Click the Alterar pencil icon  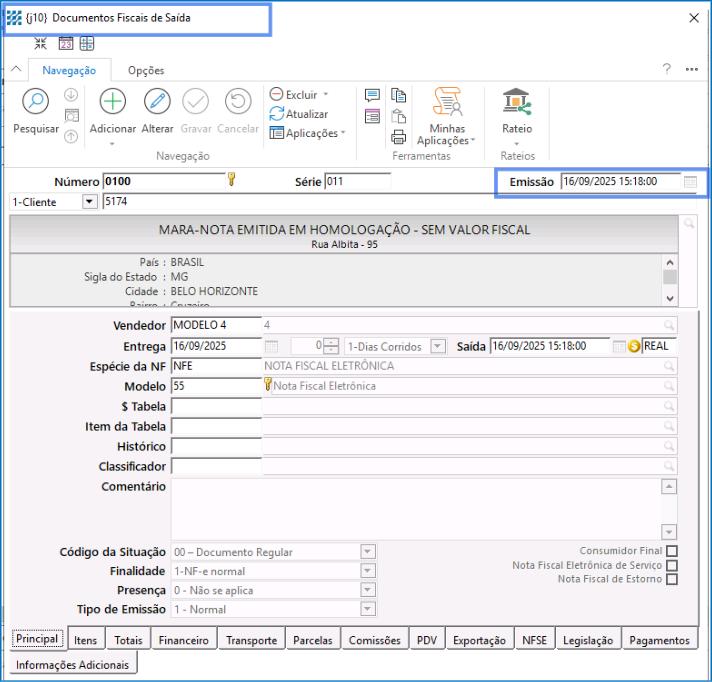coord(157,102)
